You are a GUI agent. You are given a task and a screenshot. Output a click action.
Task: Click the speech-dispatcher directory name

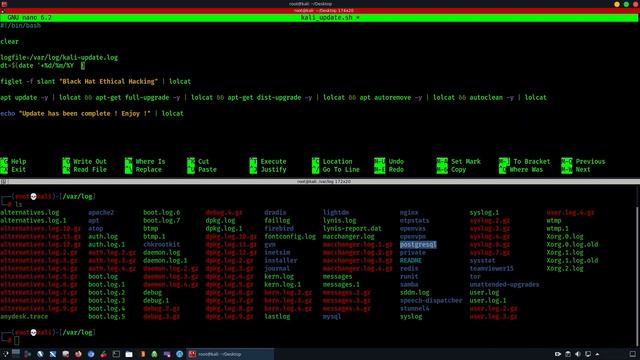click(x=431, y=300)
